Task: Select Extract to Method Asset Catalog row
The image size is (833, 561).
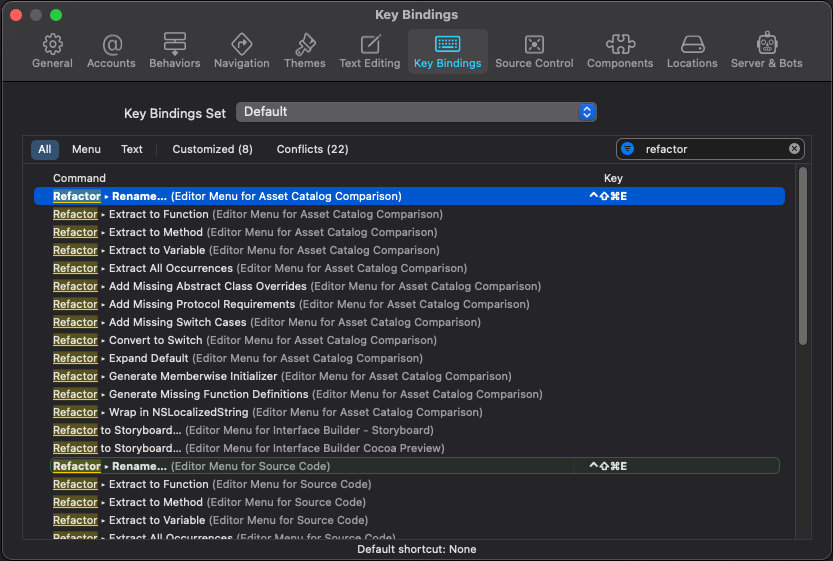Action: (x=409, y=232)
